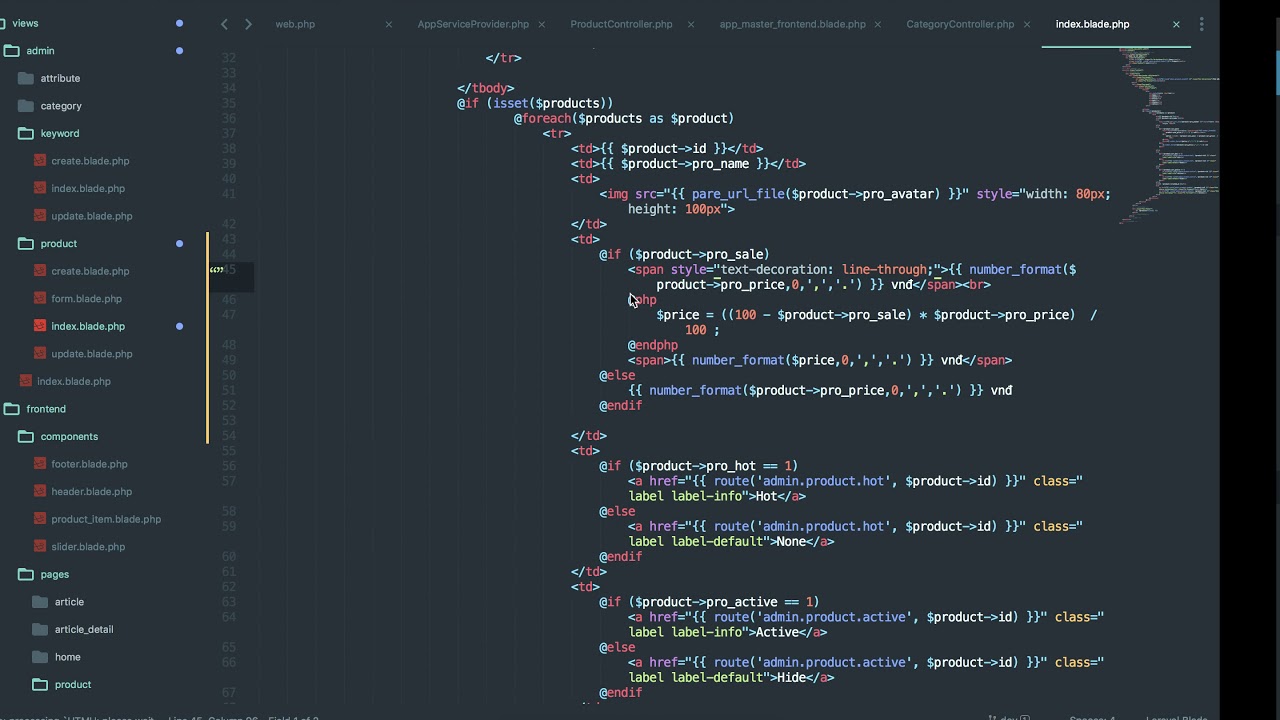This screenshot has height=720, width=1280.
Task: Close the AppServiceProvider.php tab
Action: (x=541, y=24)
